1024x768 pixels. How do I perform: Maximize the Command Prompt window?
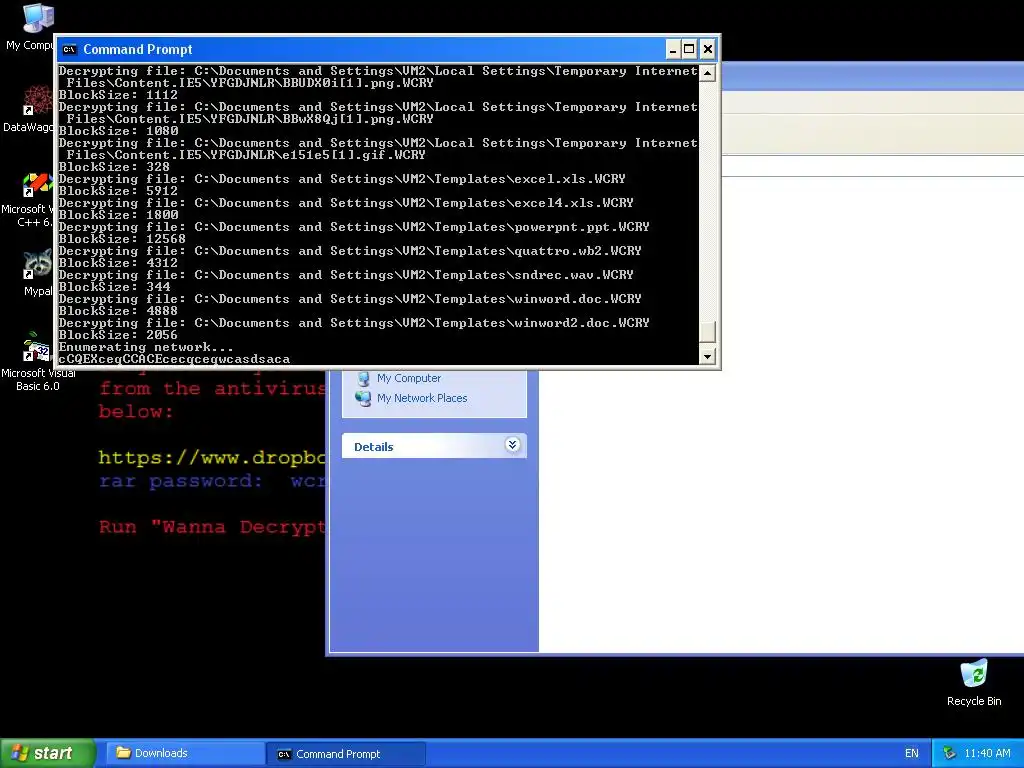coord(689,50)
